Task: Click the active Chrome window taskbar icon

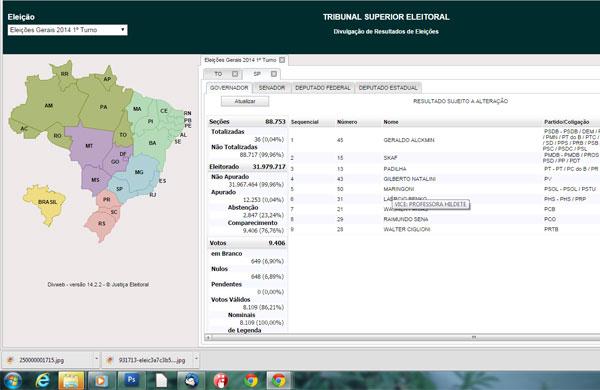Action: [279, 381]
